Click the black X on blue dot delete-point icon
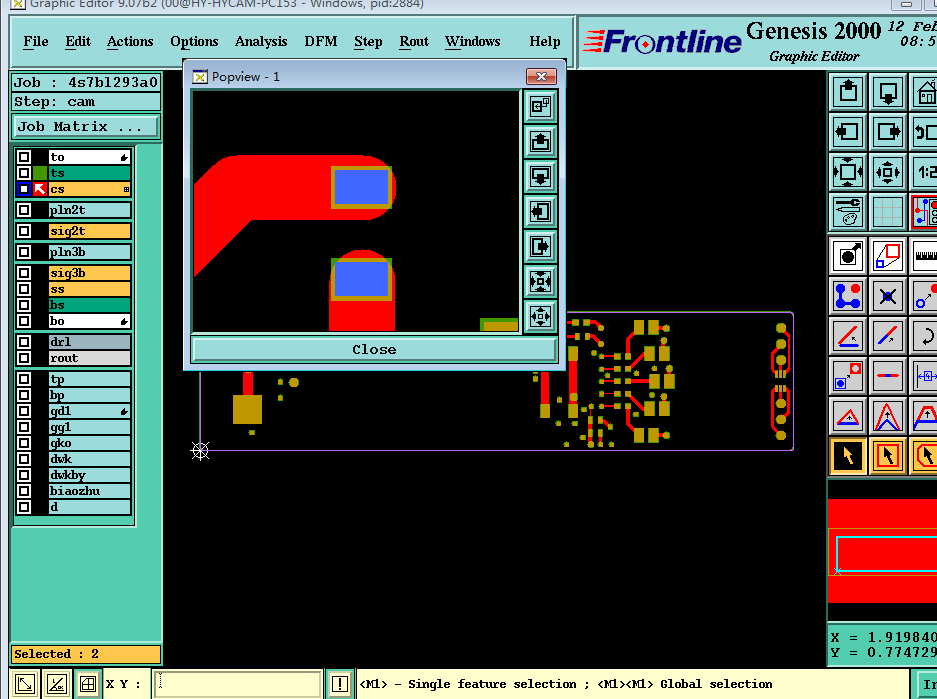Viewport: 937px width, 699px height. [887, 296]
